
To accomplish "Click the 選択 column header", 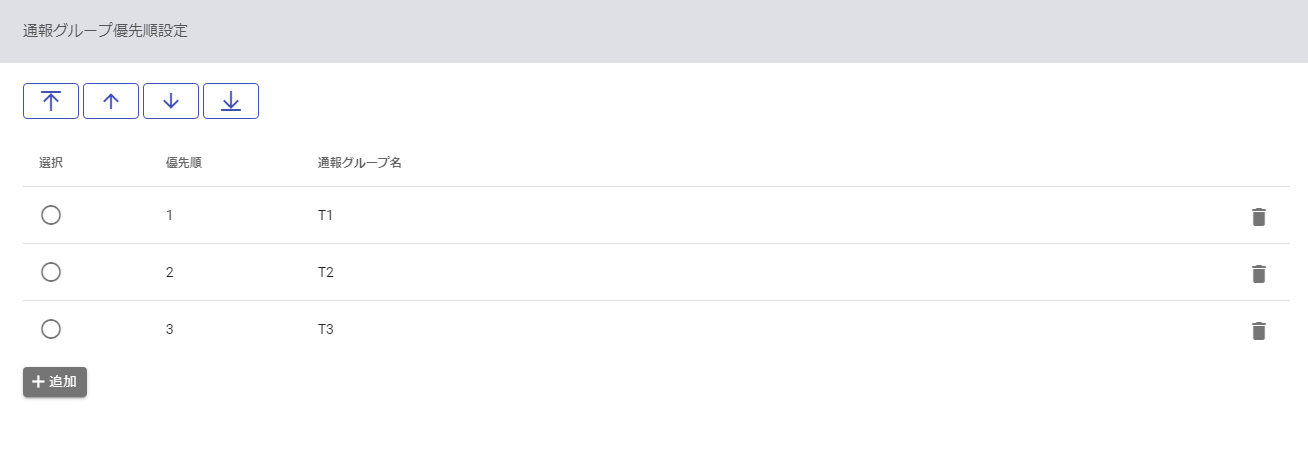I will [x=51, y=162].
